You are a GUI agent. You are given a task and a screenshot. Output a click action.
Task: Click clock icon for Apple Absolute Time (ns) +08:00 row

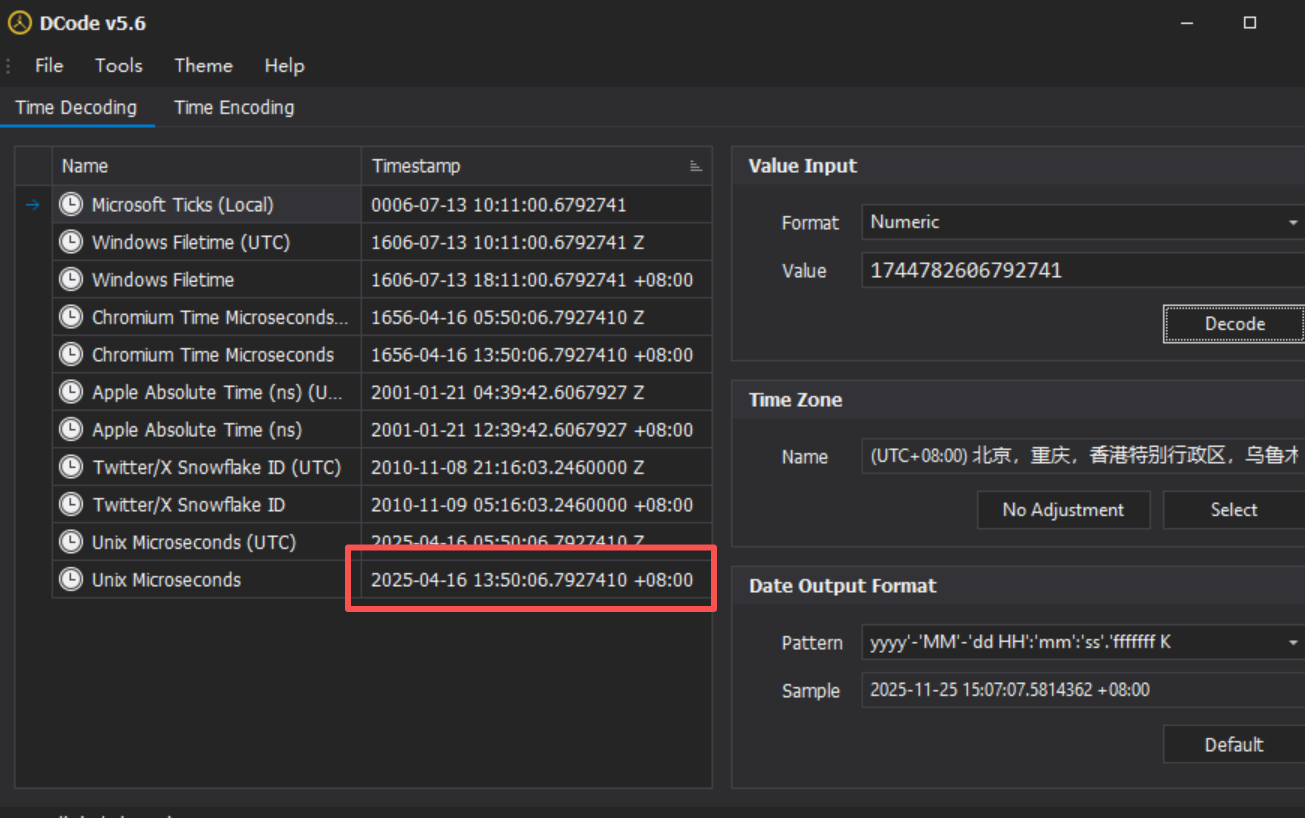click(71, 430)
